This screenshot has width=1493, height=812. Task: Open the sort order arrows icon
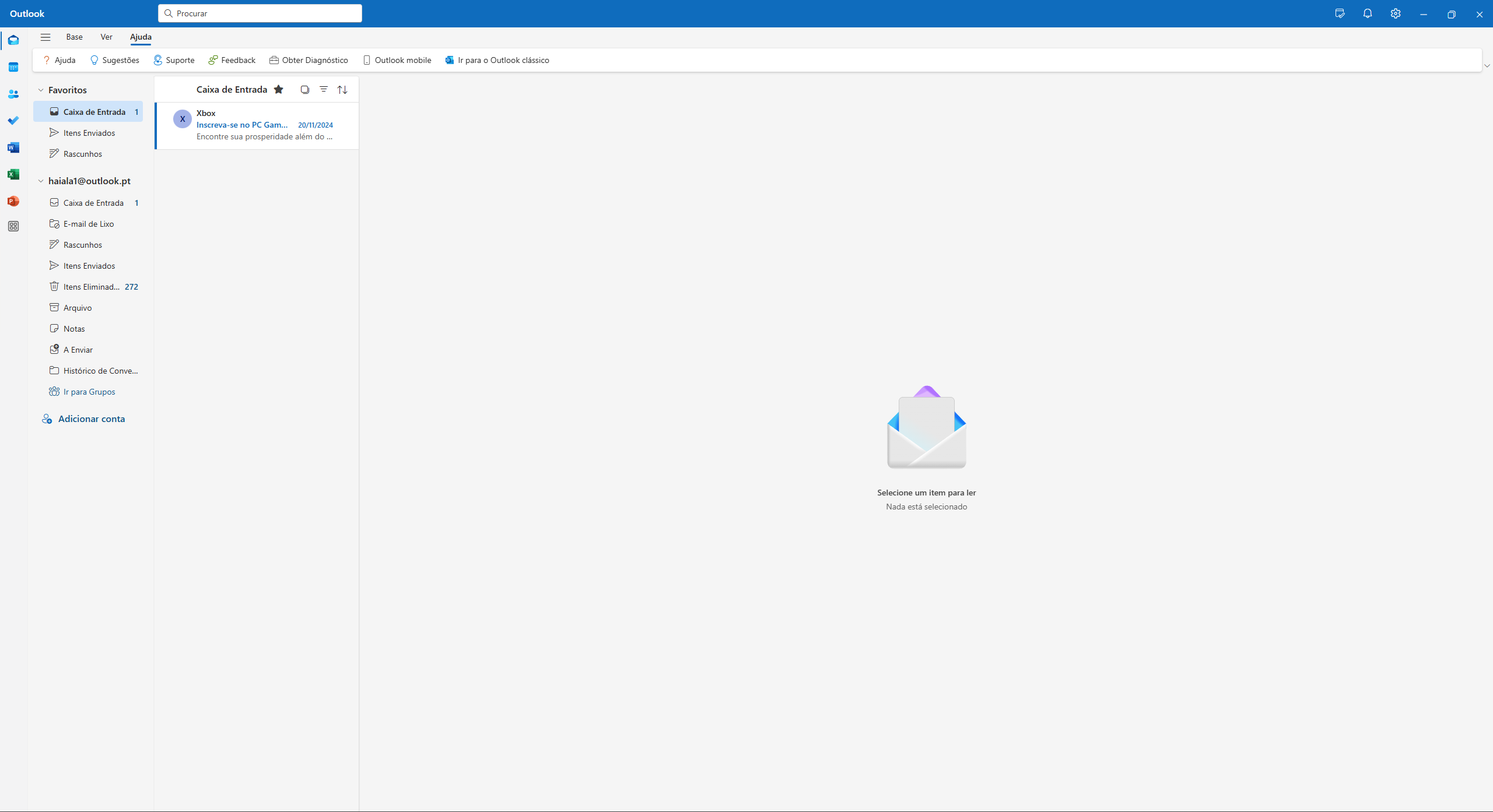(342, 89)
